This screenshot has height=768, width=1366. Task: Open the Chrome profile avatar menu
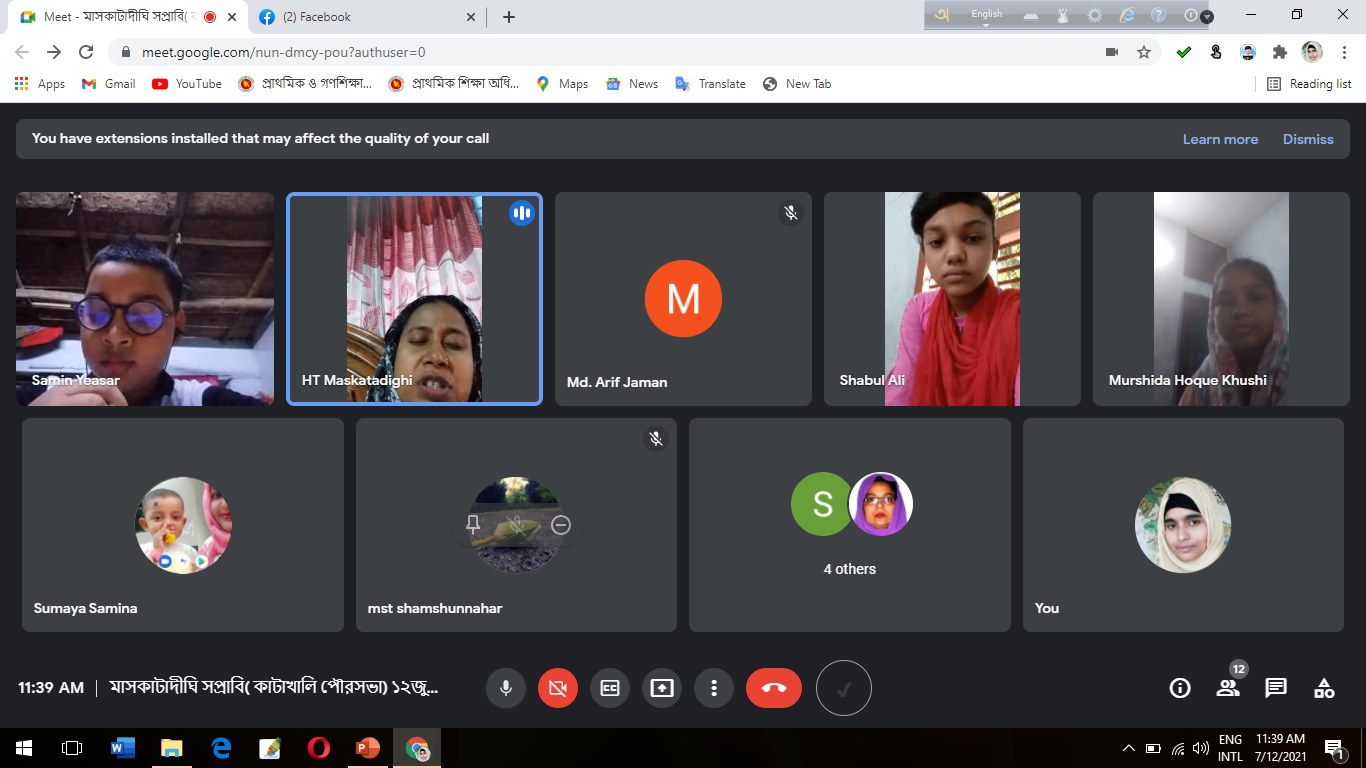pos(1312,52)
